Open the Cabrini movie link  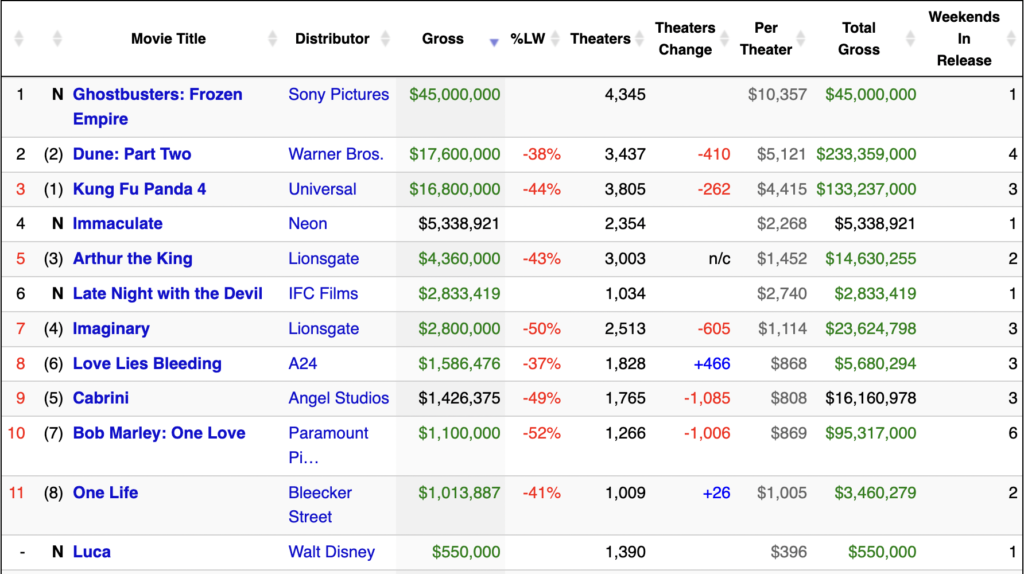coord(101,398)
